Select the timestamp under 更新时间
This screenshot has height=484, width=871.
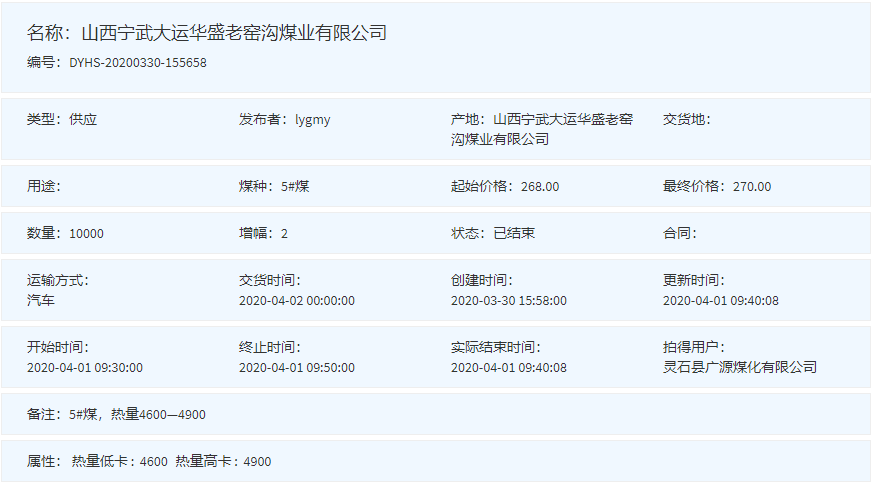720,301
